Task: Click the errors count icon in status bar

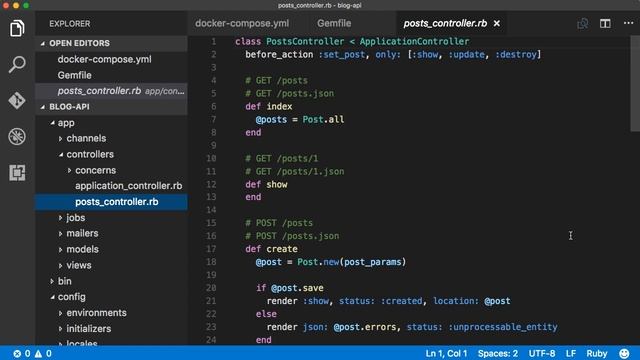Action: (17, 353)
